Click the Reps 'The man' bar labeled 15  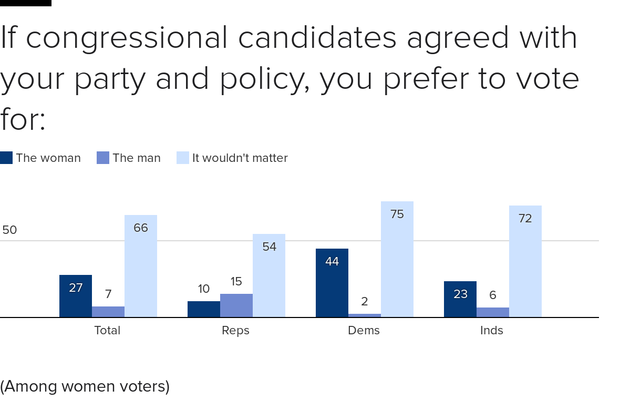(x=236, y=305)
